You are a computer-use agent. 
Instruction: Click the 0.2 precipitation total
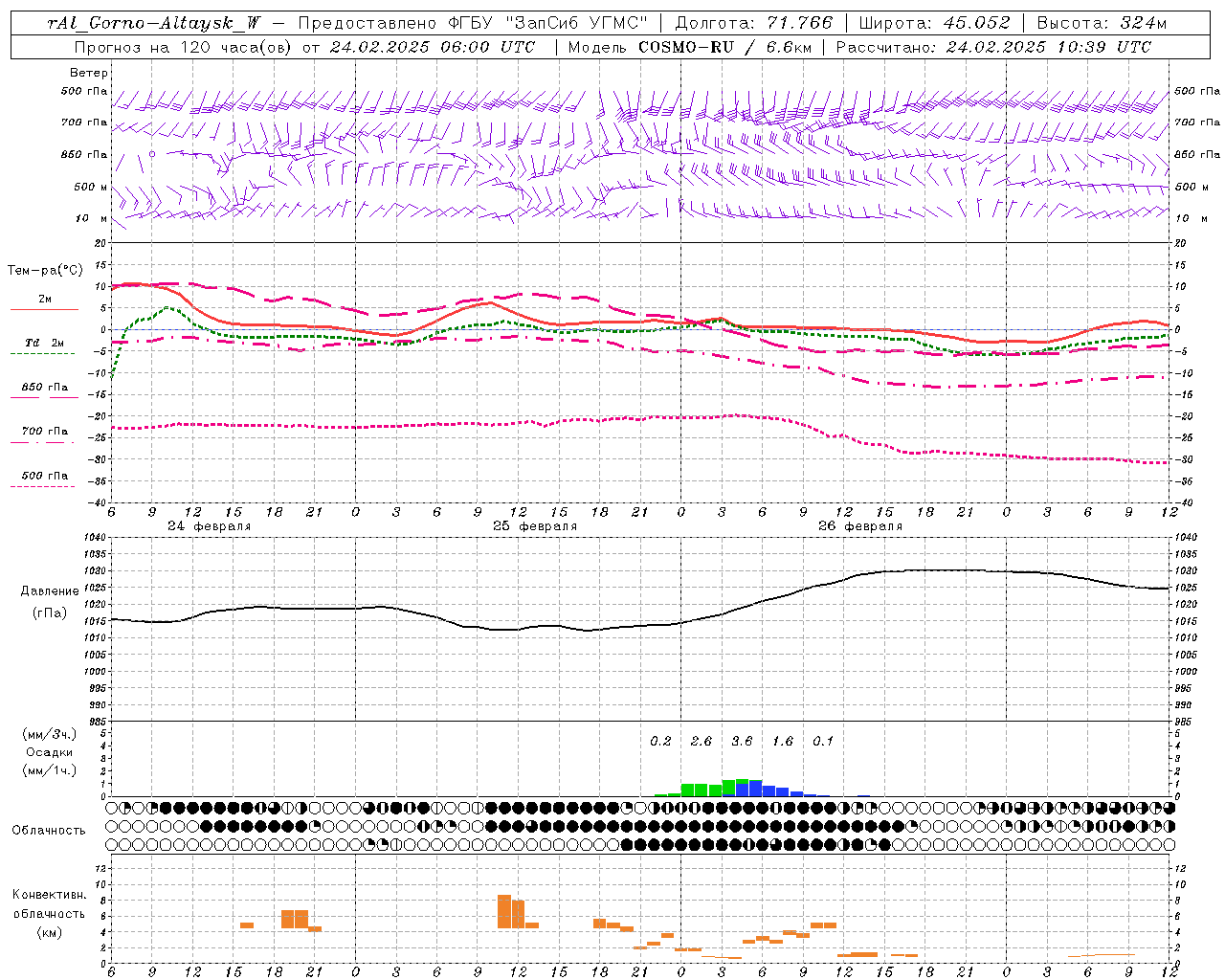660,741
